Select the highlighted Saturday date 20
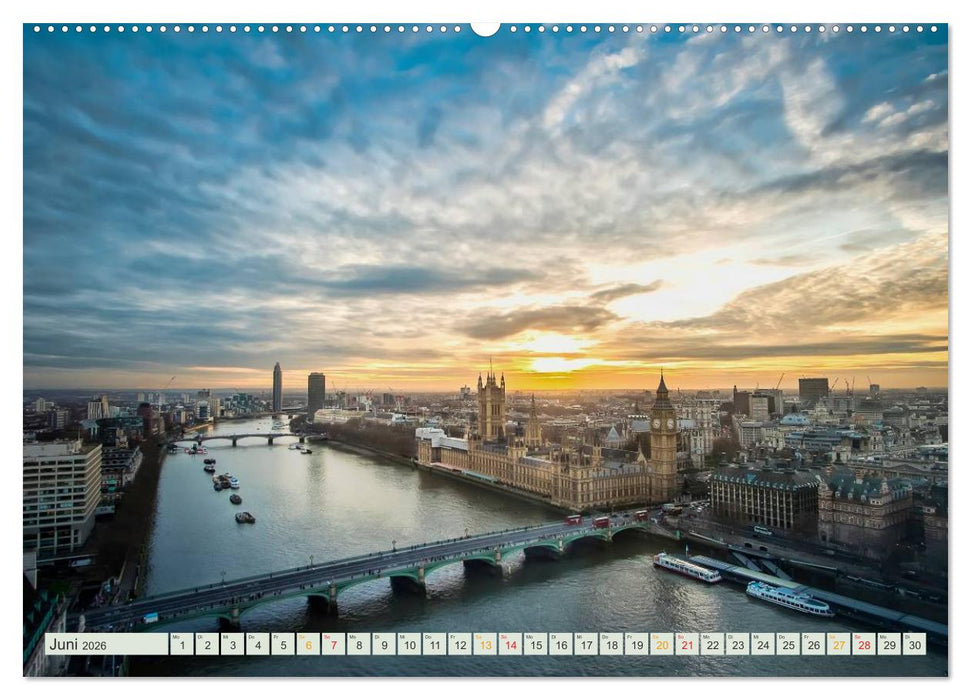This screenshot has width=971, height=700. 660,645
